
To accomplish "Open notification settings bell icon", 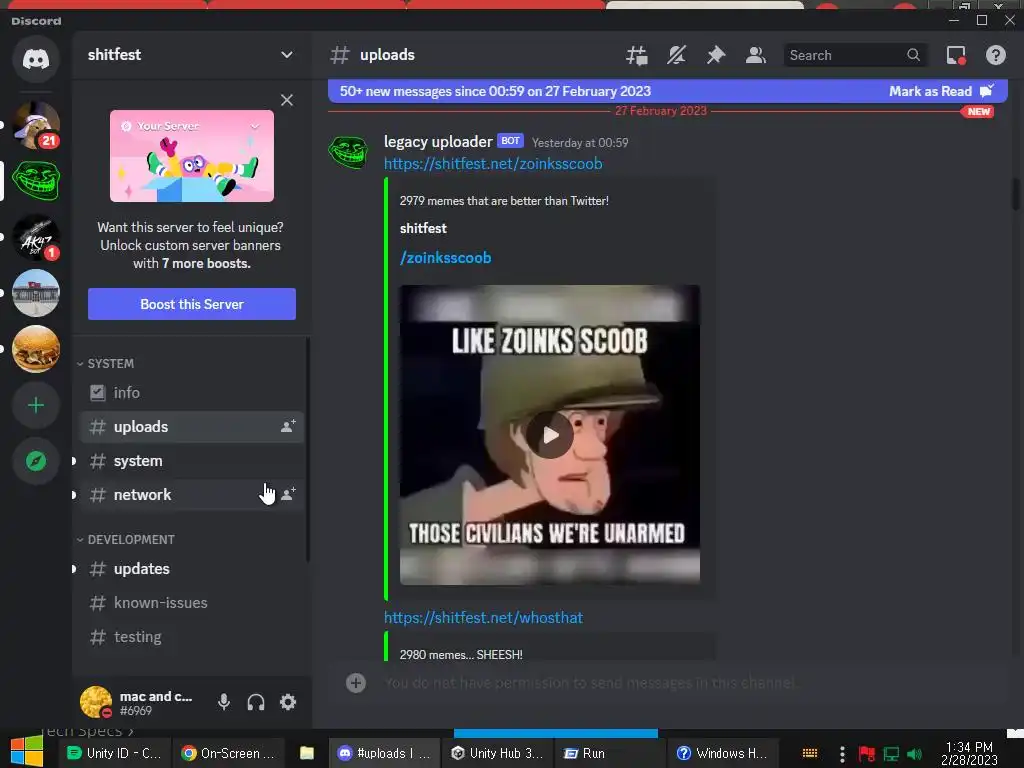I will pos(676,56).
